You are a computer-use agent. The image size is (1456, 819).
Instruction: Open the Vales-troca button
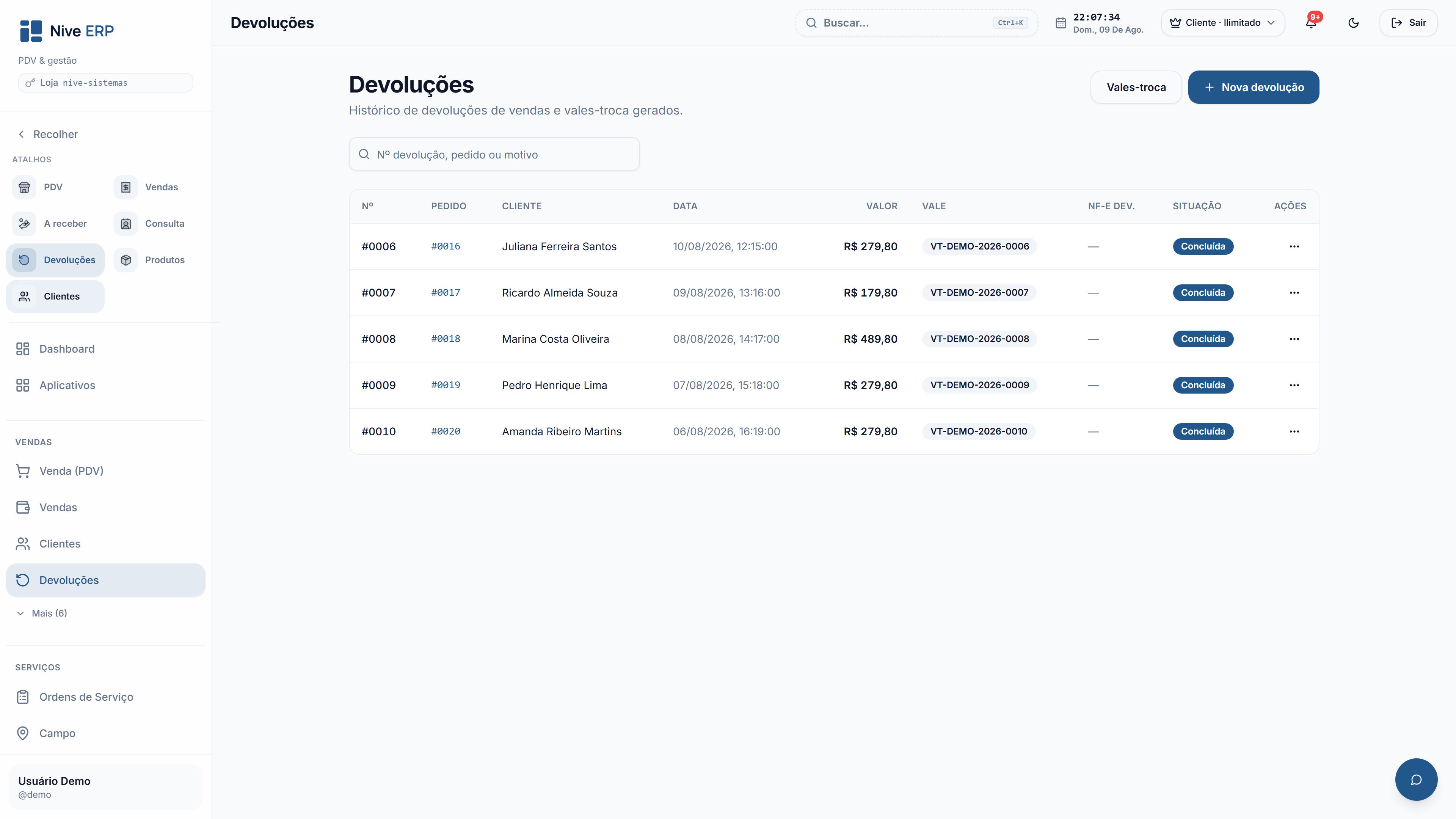(1136, 87)
